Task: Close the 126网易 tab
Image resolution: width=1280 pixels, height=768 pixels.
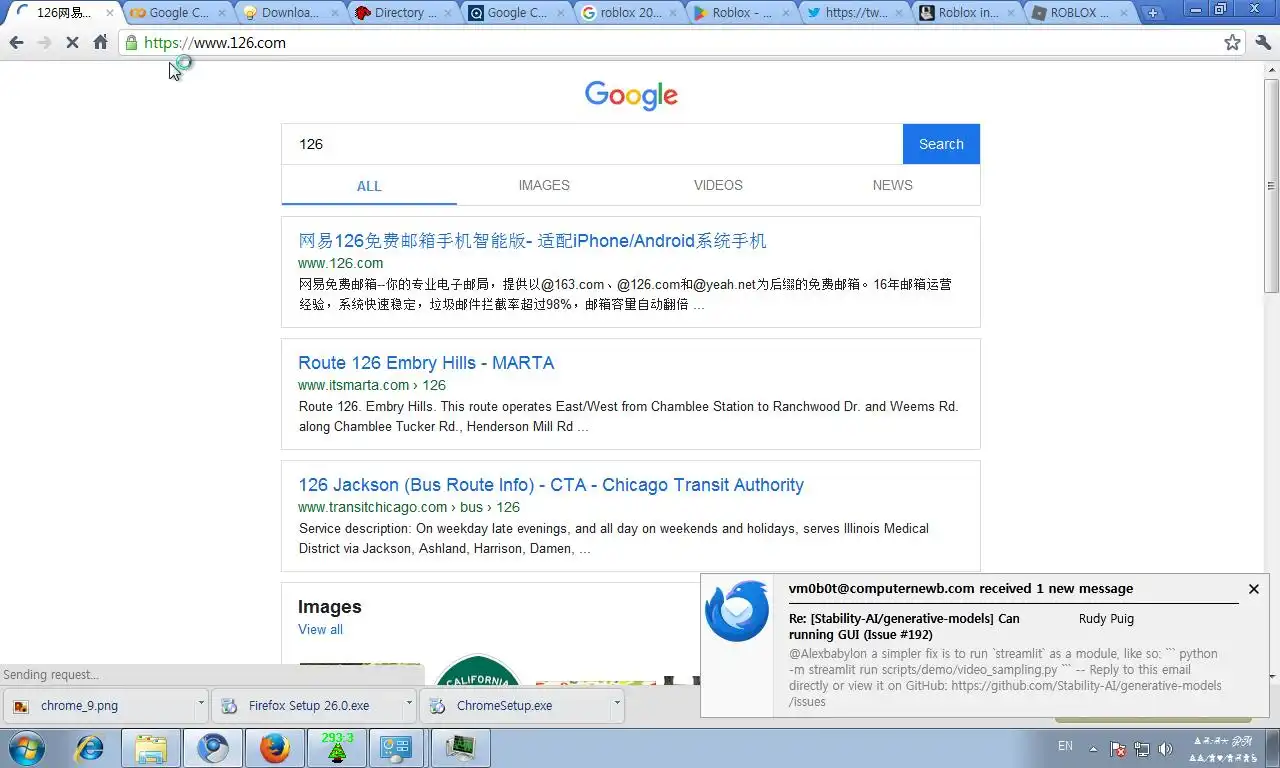Action: click(110, 13)
